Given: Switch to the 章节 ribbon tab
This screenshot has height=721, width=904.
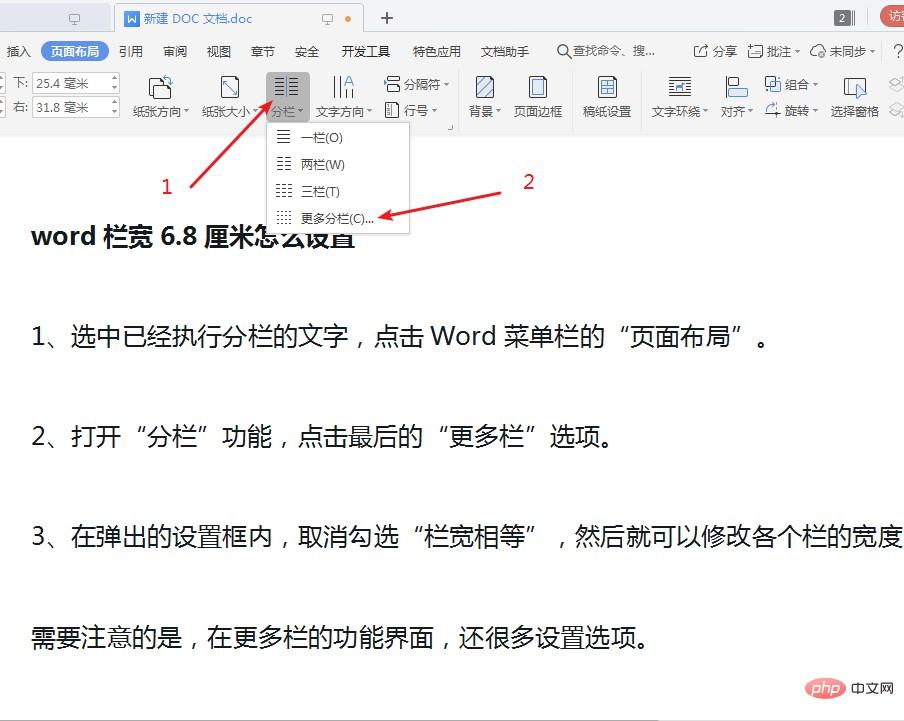Looking at the screenshot, I should point(262,52).
